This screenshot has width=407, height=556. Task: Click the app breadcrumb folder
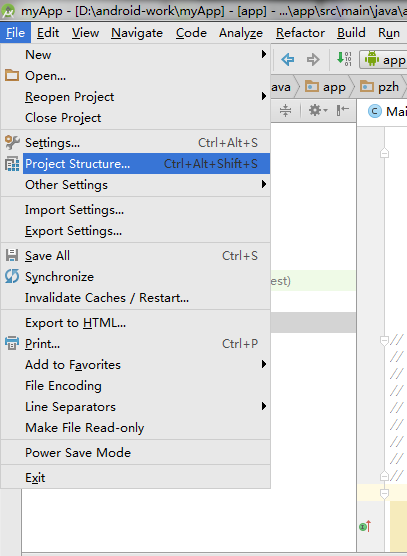pos(325,87)
